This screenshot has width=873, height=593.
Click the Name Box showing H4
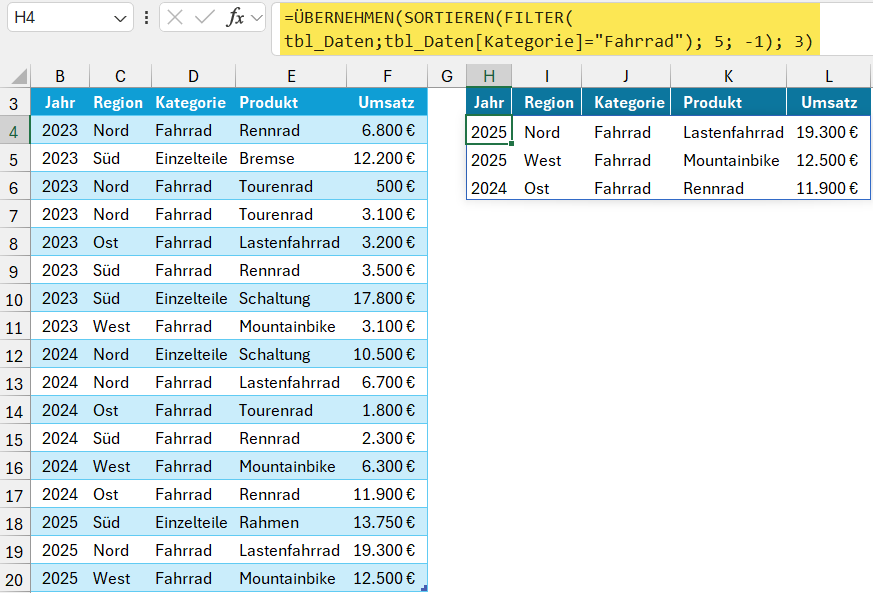(x=70, y=18)
